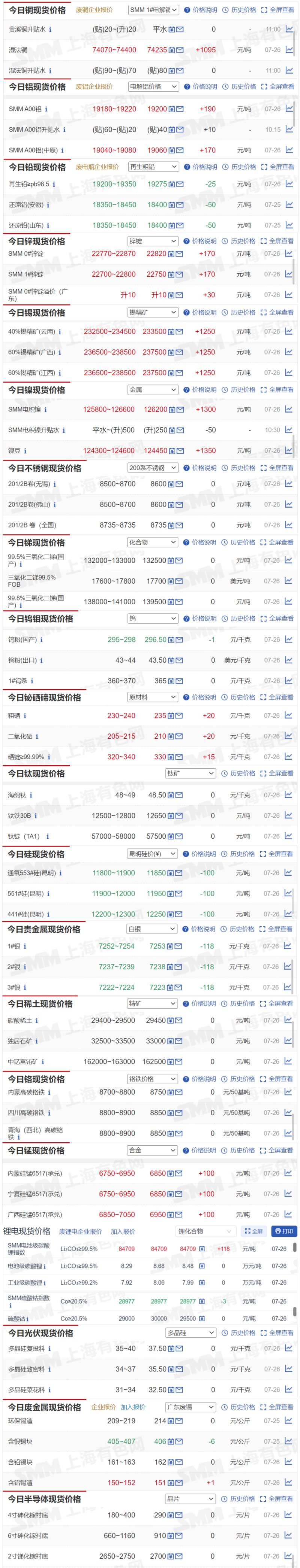Click the blue 打印 button

[284, 1231]
